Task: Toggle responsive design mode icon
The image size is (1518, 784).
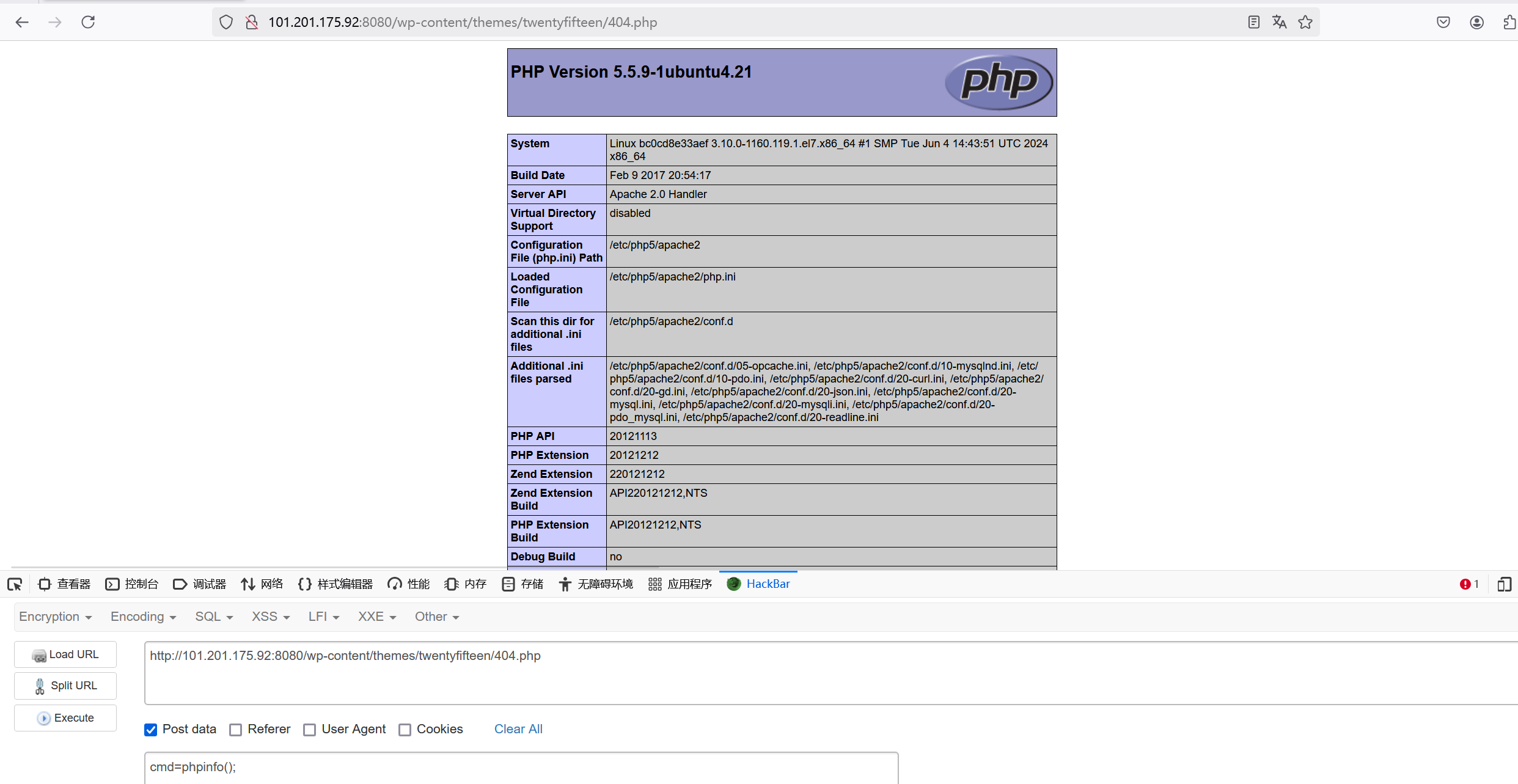Action: click(1504, 584)
